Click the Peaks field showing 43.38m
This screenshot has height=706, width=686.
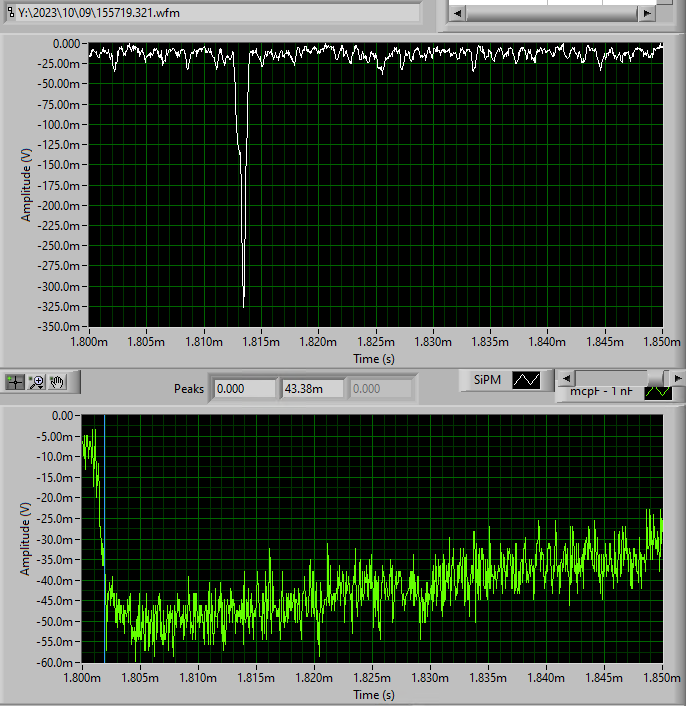click(312, 389)
